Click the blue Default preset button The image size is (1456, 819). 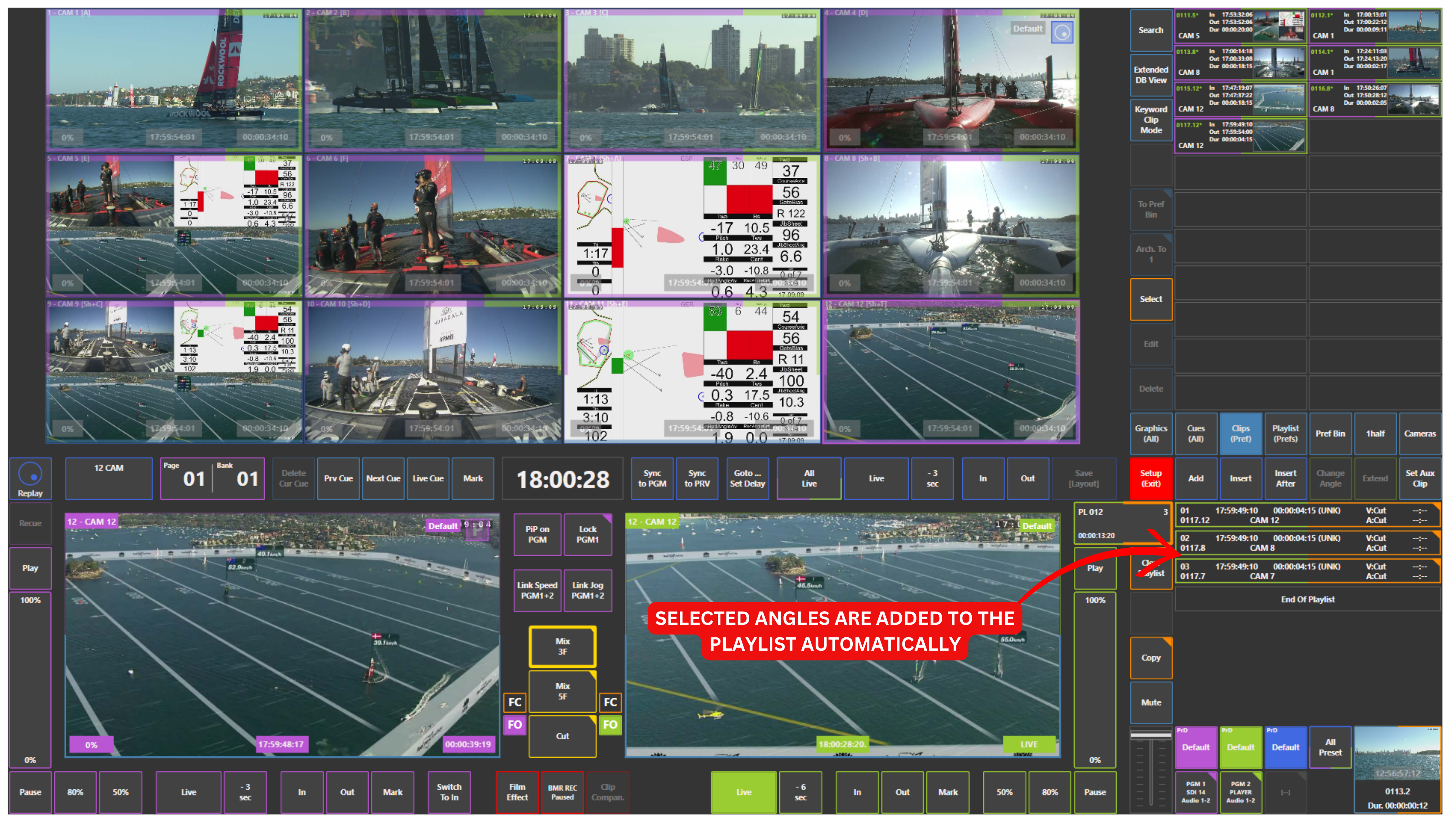click(1285, 747)
